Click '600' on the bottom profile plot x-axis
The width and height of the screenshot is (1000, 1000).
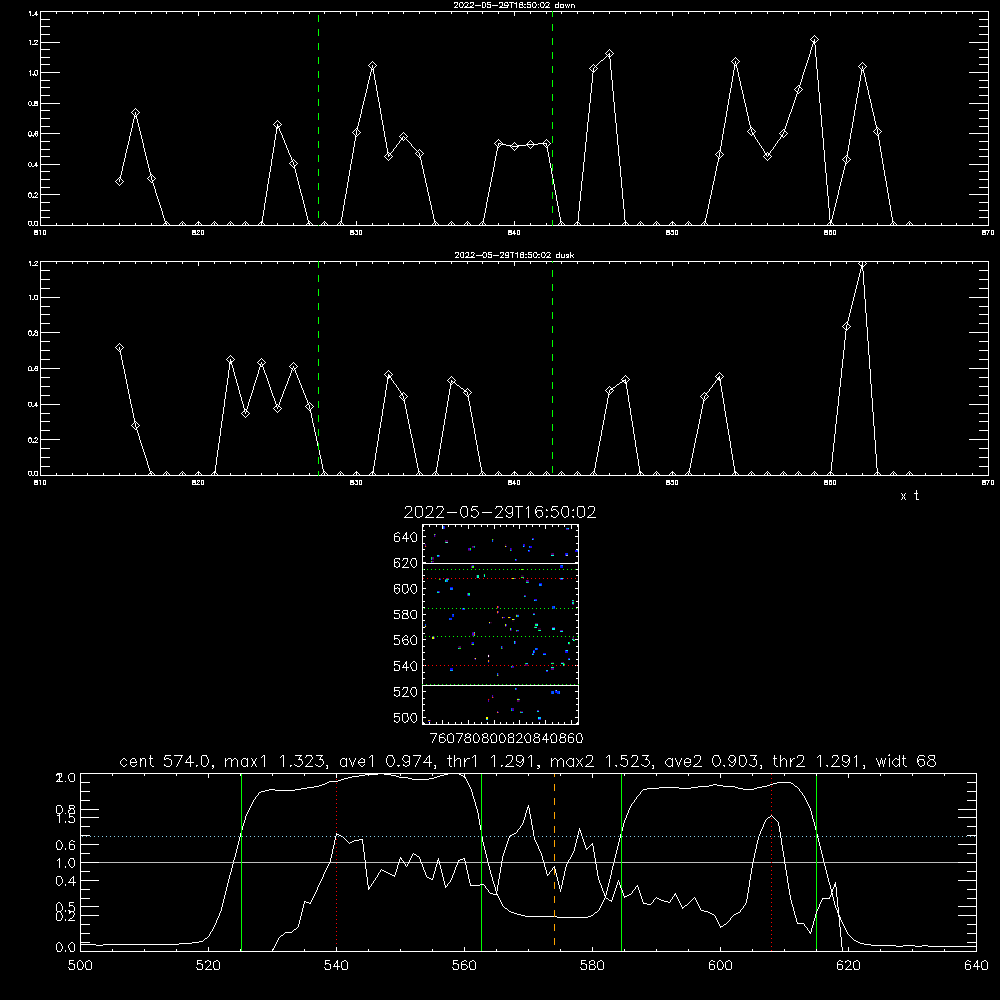pyautogui.click(x=721, y=966)
